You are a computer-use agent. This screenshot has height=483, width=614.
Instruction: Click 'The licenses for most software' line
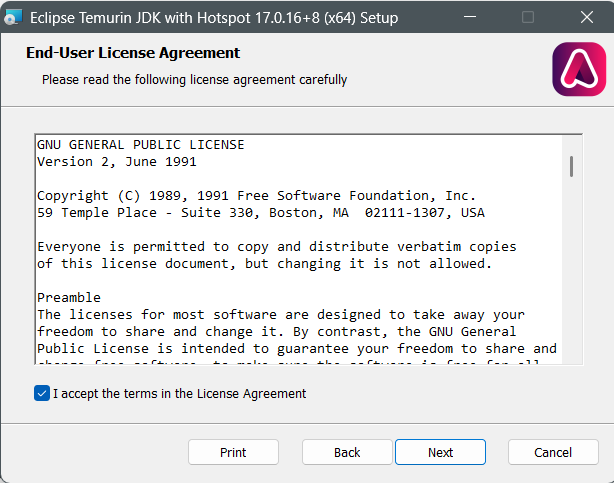[281, 315]
